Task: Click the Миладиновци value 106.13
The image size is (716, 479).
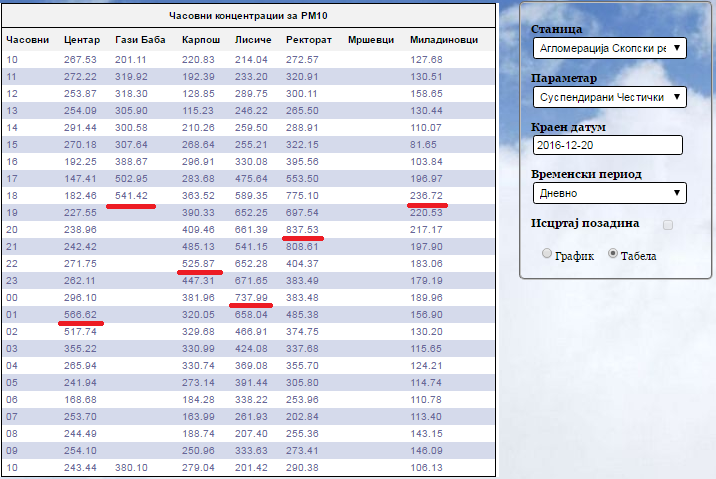Action: (x=426, y=468)
